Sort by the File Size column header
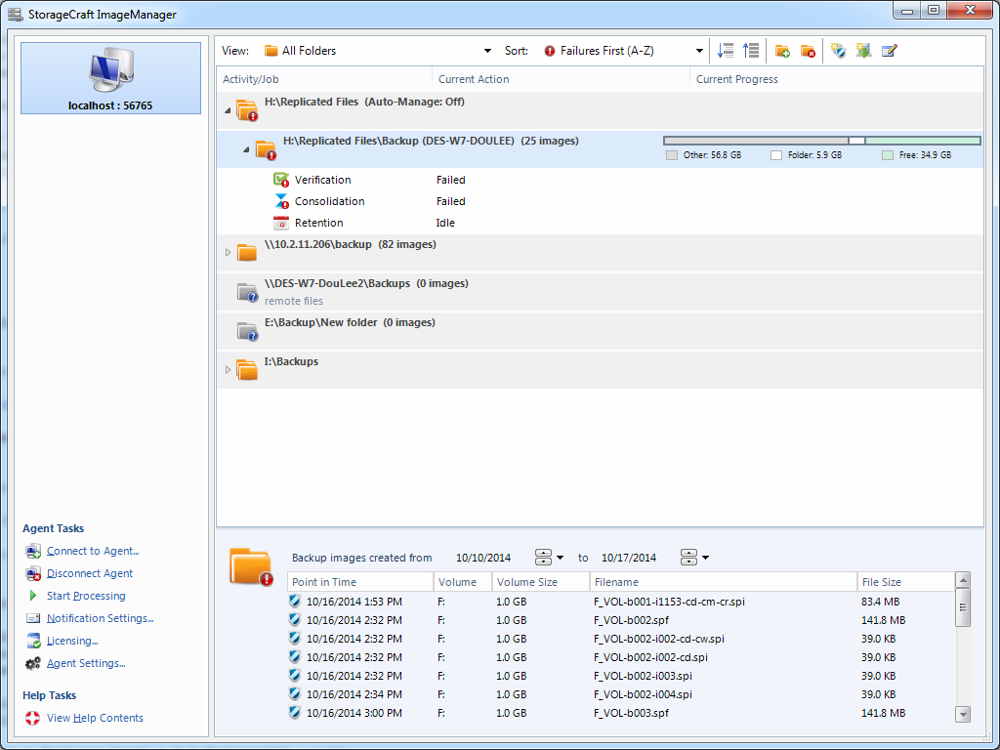Screen dimensions: 1000x750 906,582
